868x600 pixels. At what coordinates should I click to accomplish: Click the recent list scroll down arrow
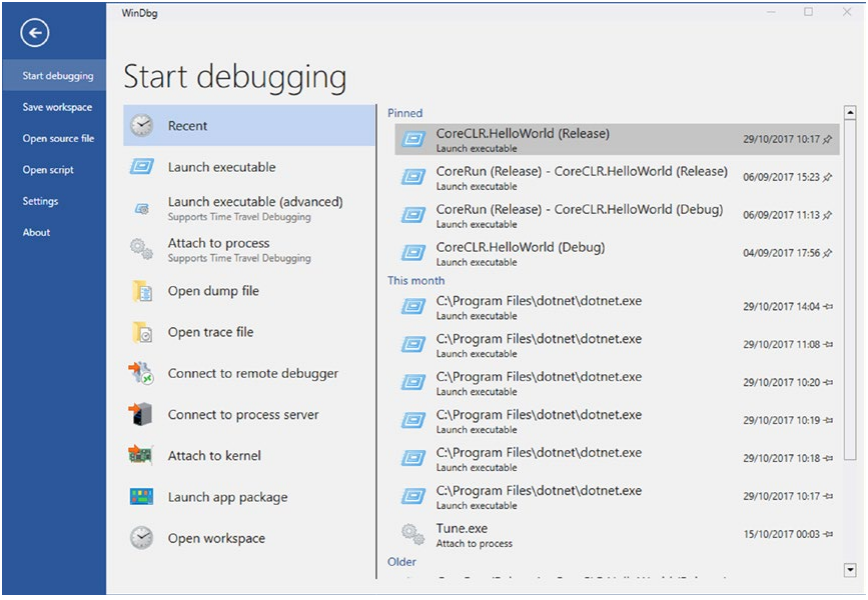[x=850, y=570]
